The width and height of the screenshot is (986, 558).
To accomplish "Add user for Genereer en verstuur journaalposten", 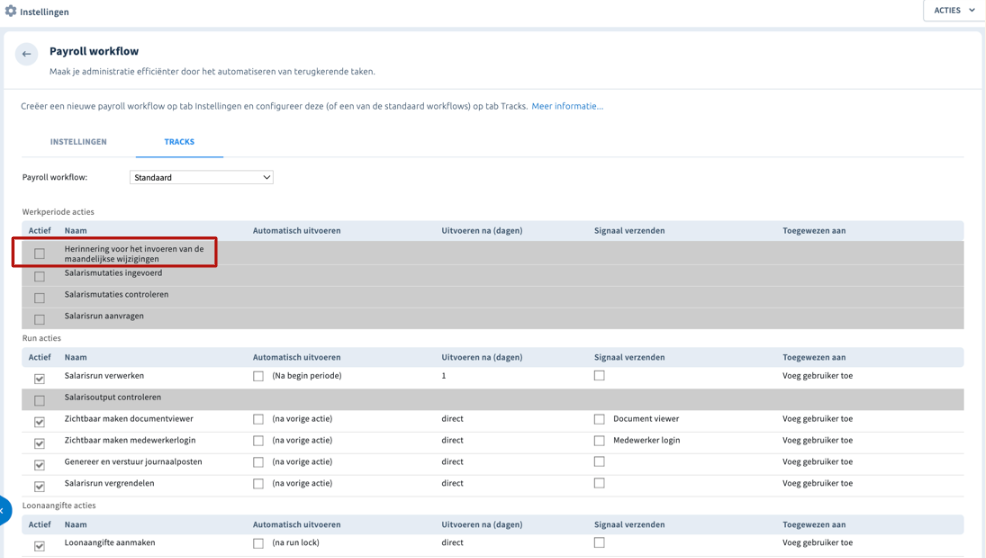I will point(817,462).
